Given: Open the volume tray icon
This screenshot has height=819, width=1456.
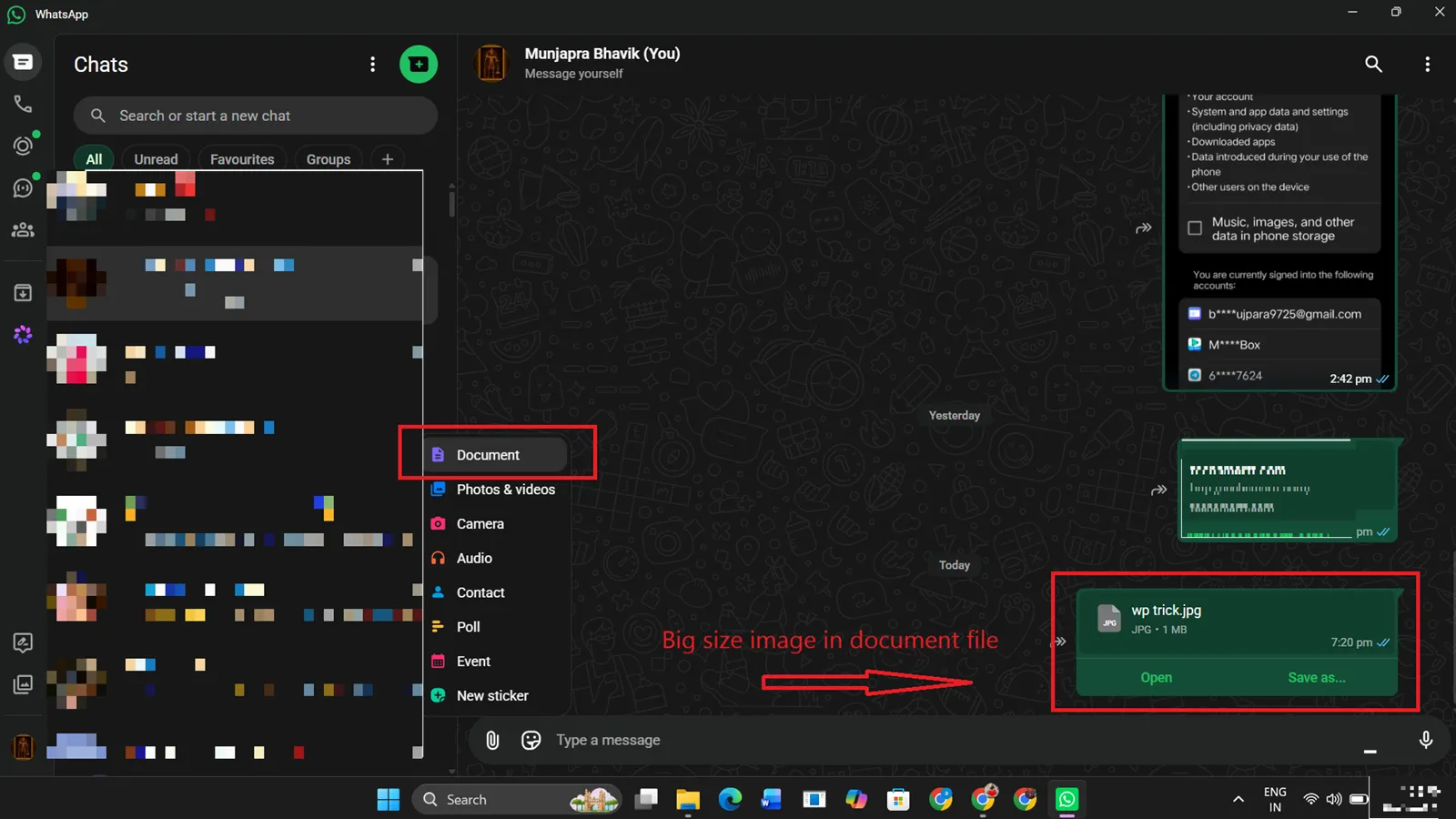Looking at the screenshot, I should [1334, 799].
